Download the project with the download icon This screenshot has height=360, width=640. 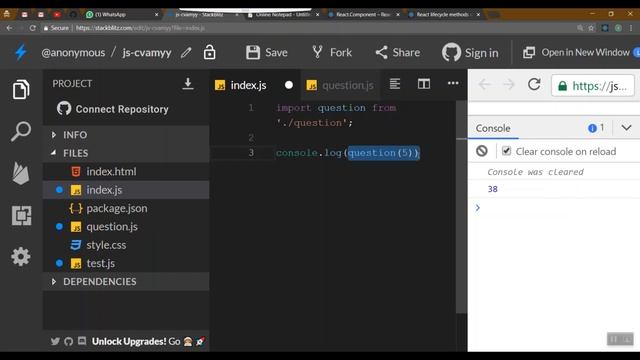[x=188, y=84]
